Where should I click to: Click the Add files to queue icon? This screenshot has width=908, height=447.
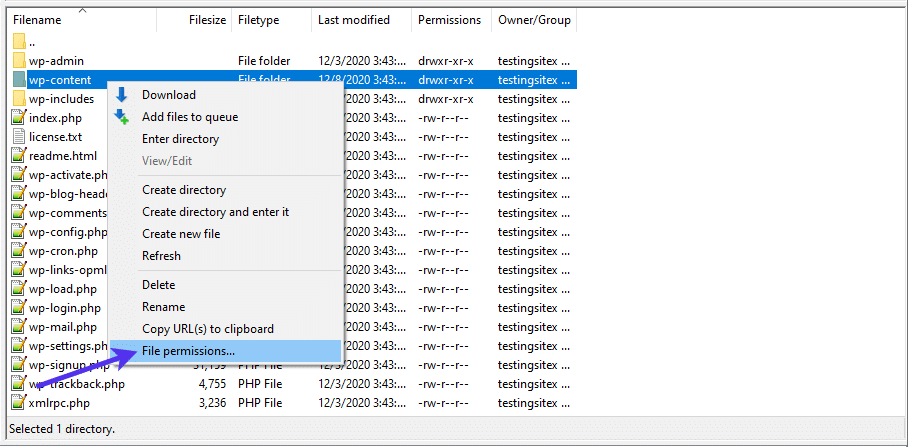122,117
